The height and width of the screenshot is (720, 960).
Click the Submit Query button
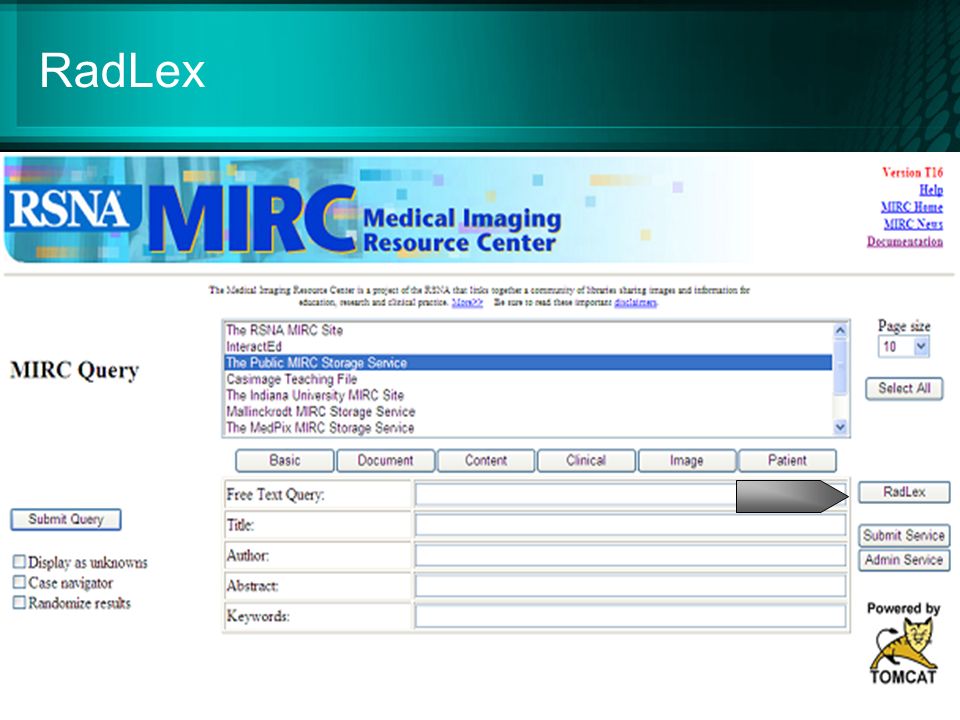66,519
